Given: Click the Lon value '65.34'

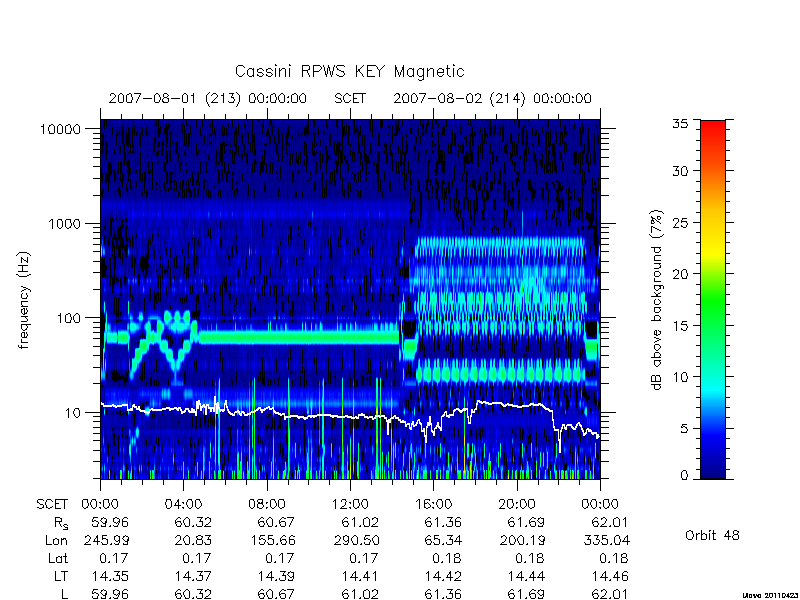Looking at the screenshot, I should coord(443,540).
